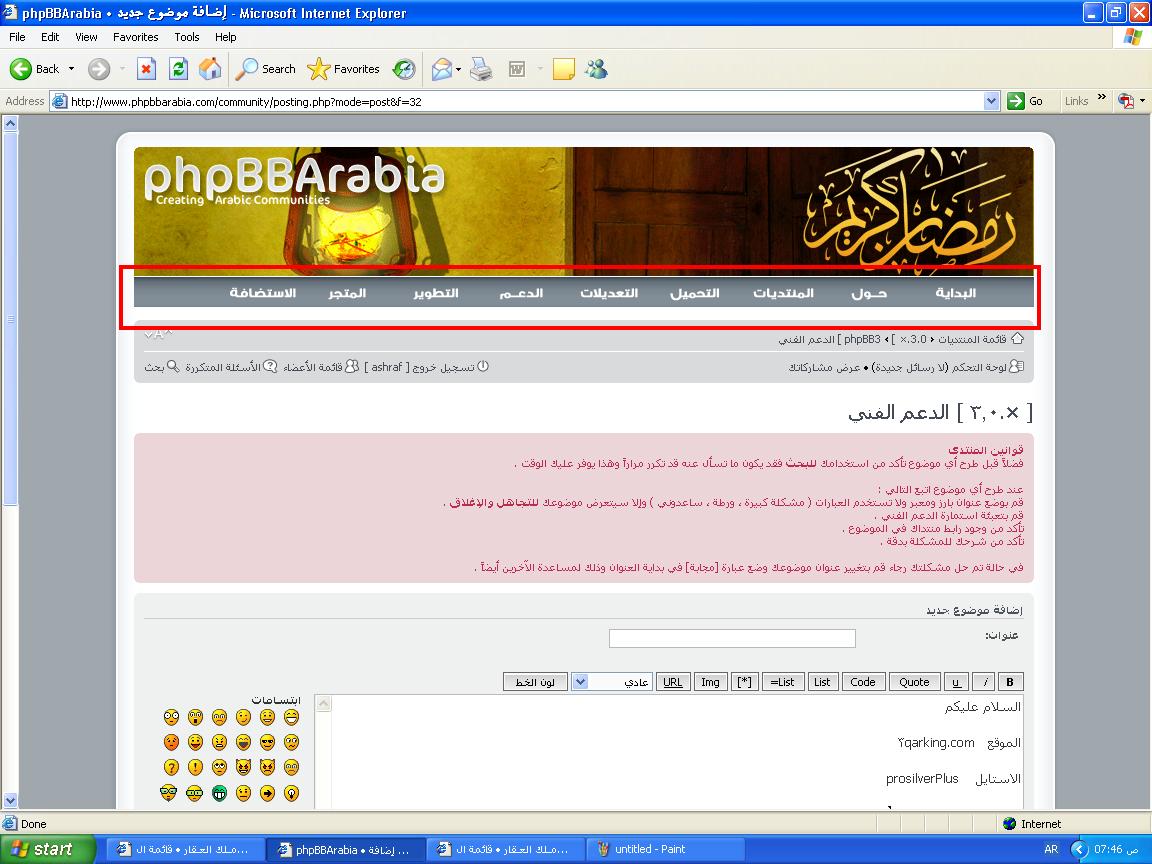The width and height of the screenshot is (1152, 864).
Task: Toggle underline with the u button
Action: [x=956, y=682]
